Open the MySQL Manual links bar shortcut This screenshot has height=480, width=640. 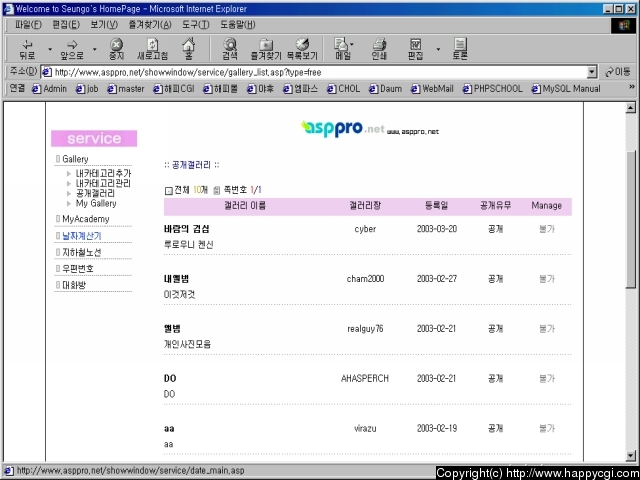pos(566,89)
